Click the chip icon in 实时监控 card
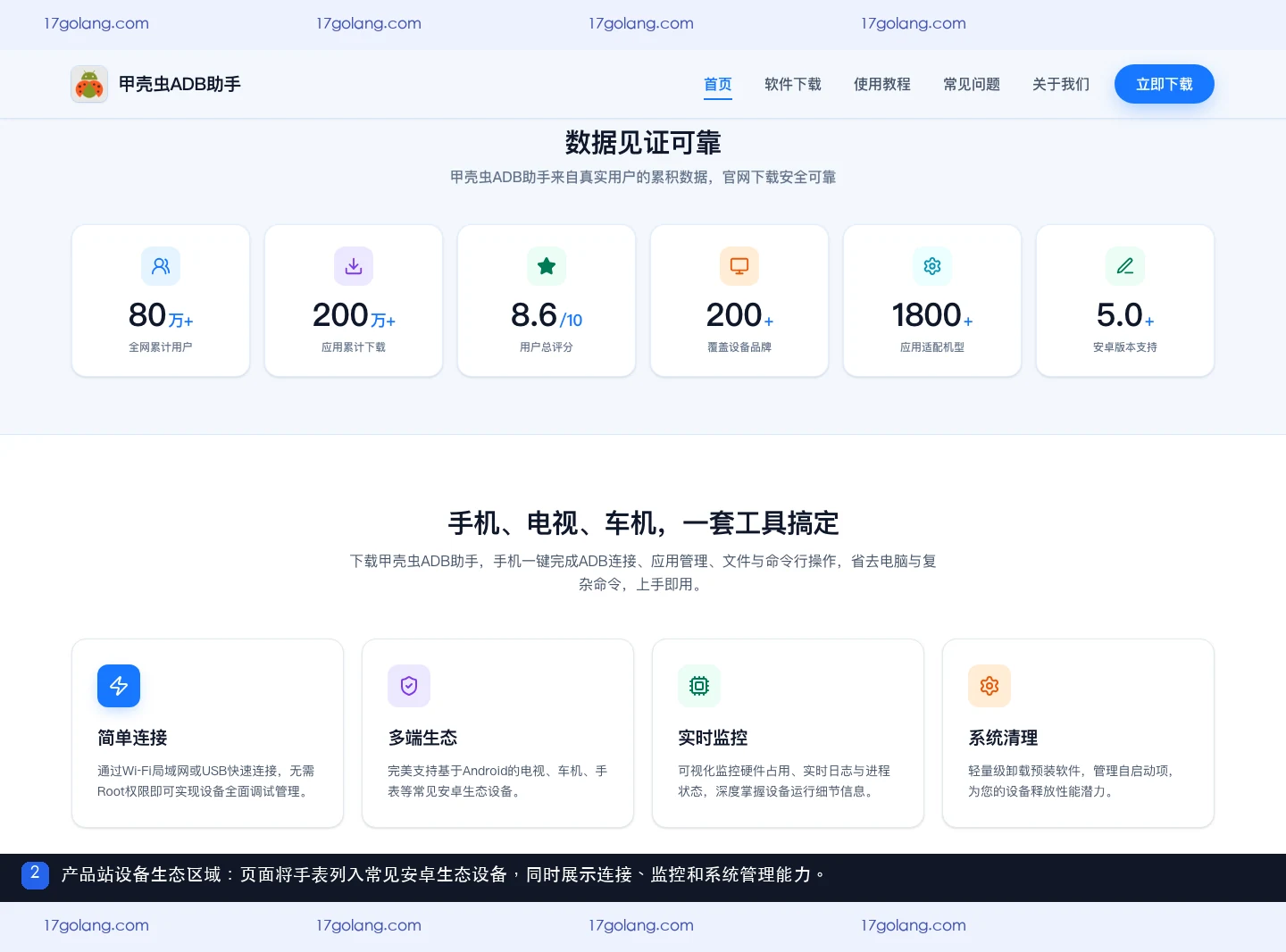This screenshot has height=952, width=1286. pyautogui.click(x=699, y=686)
